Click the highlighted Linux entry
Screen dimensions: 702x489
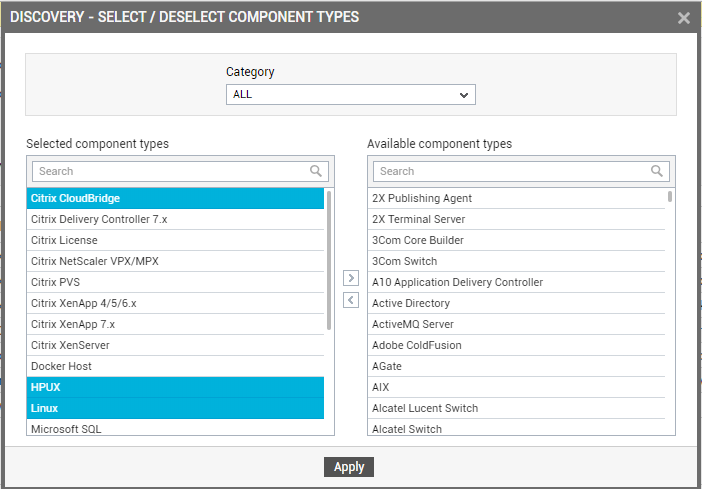(x=175, y=408)
